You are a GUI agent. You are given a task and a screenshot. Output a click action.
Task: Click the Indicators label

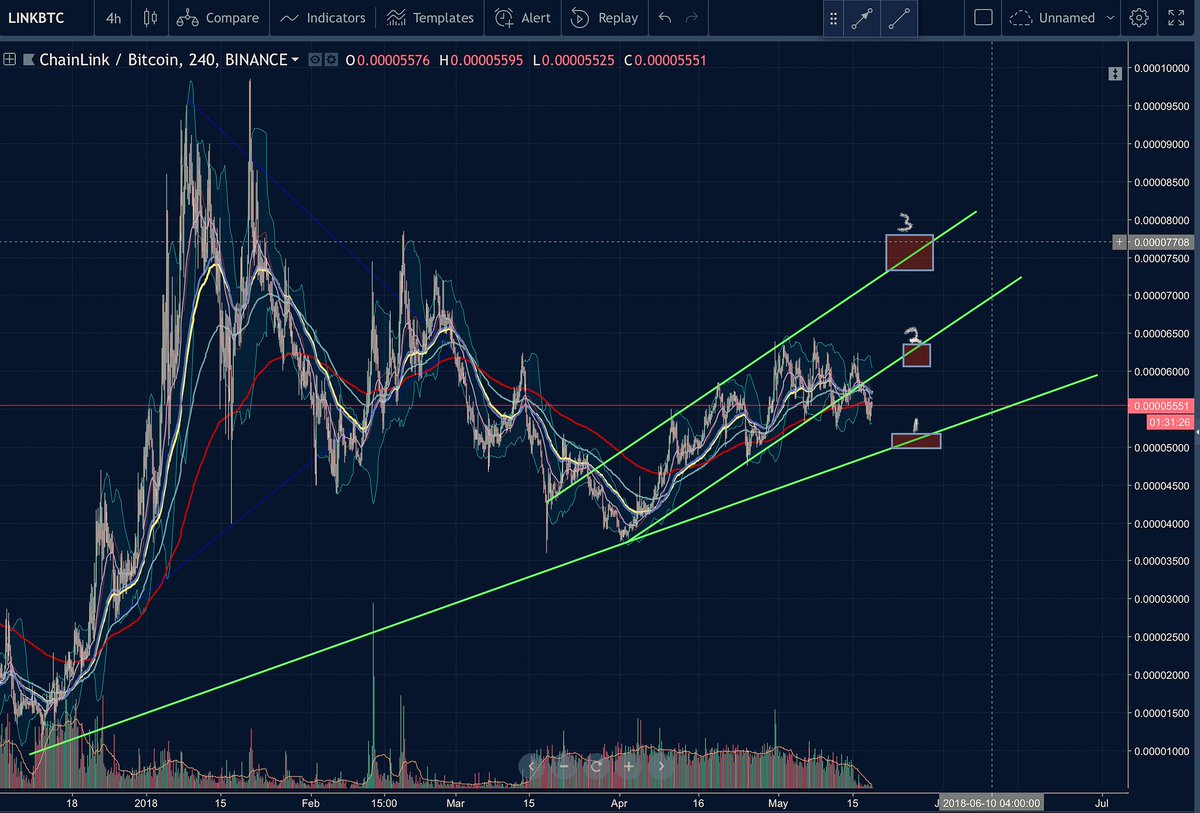click(x=336, y=18)
